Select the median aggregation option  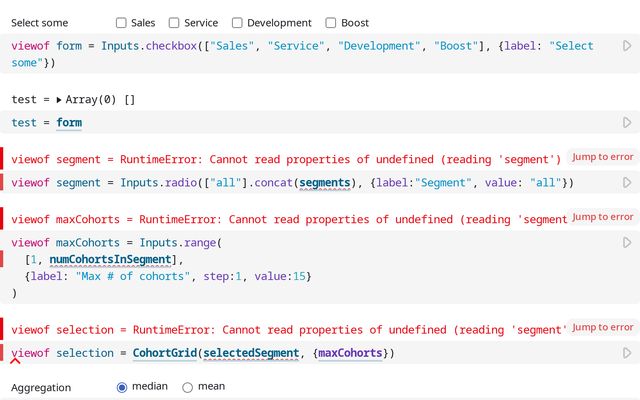pyautogui.click(x=123, y=387)
